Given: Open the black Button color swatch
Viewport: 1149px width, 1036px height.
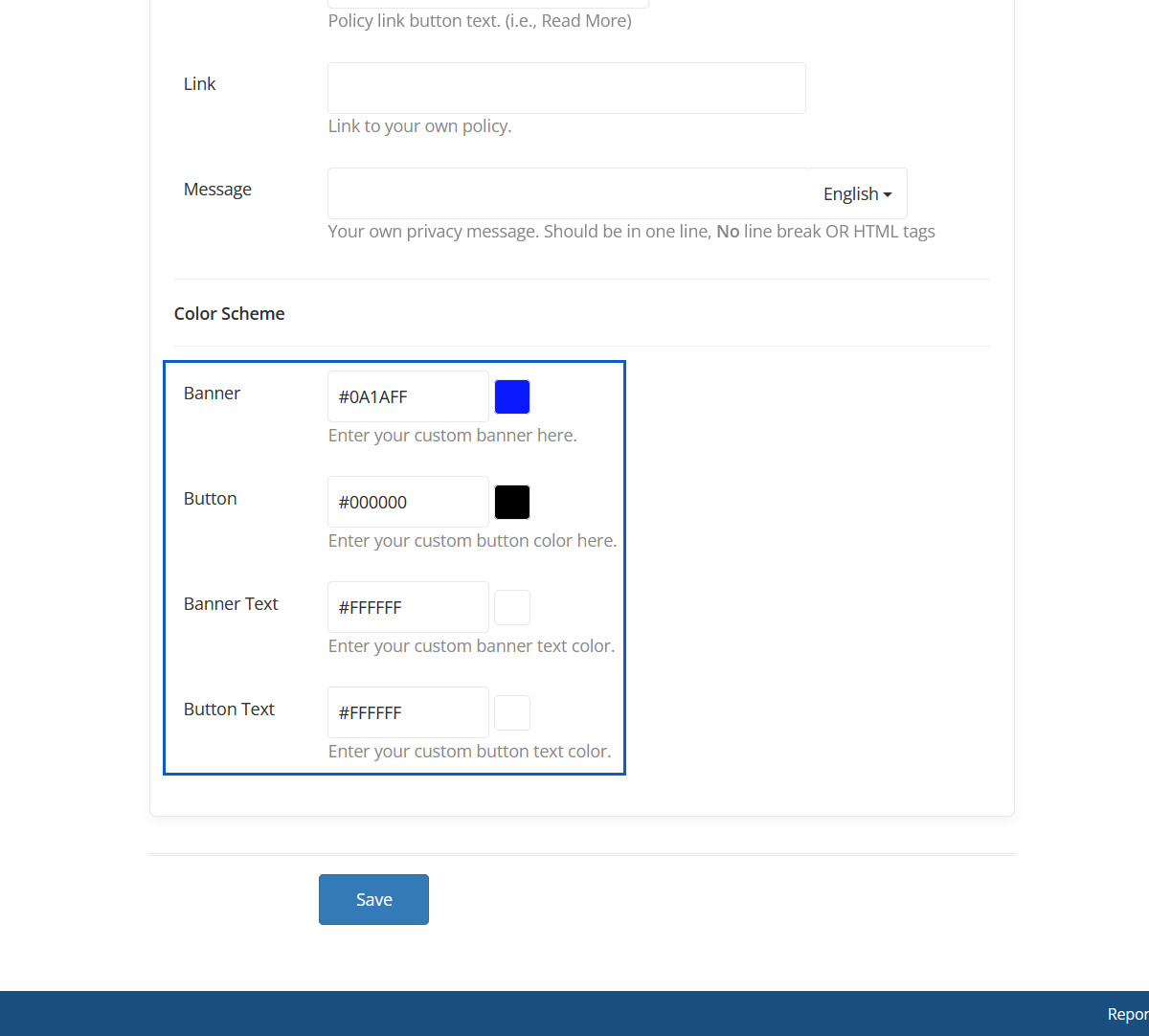Looking at the screenshot, I should (512, 502).
